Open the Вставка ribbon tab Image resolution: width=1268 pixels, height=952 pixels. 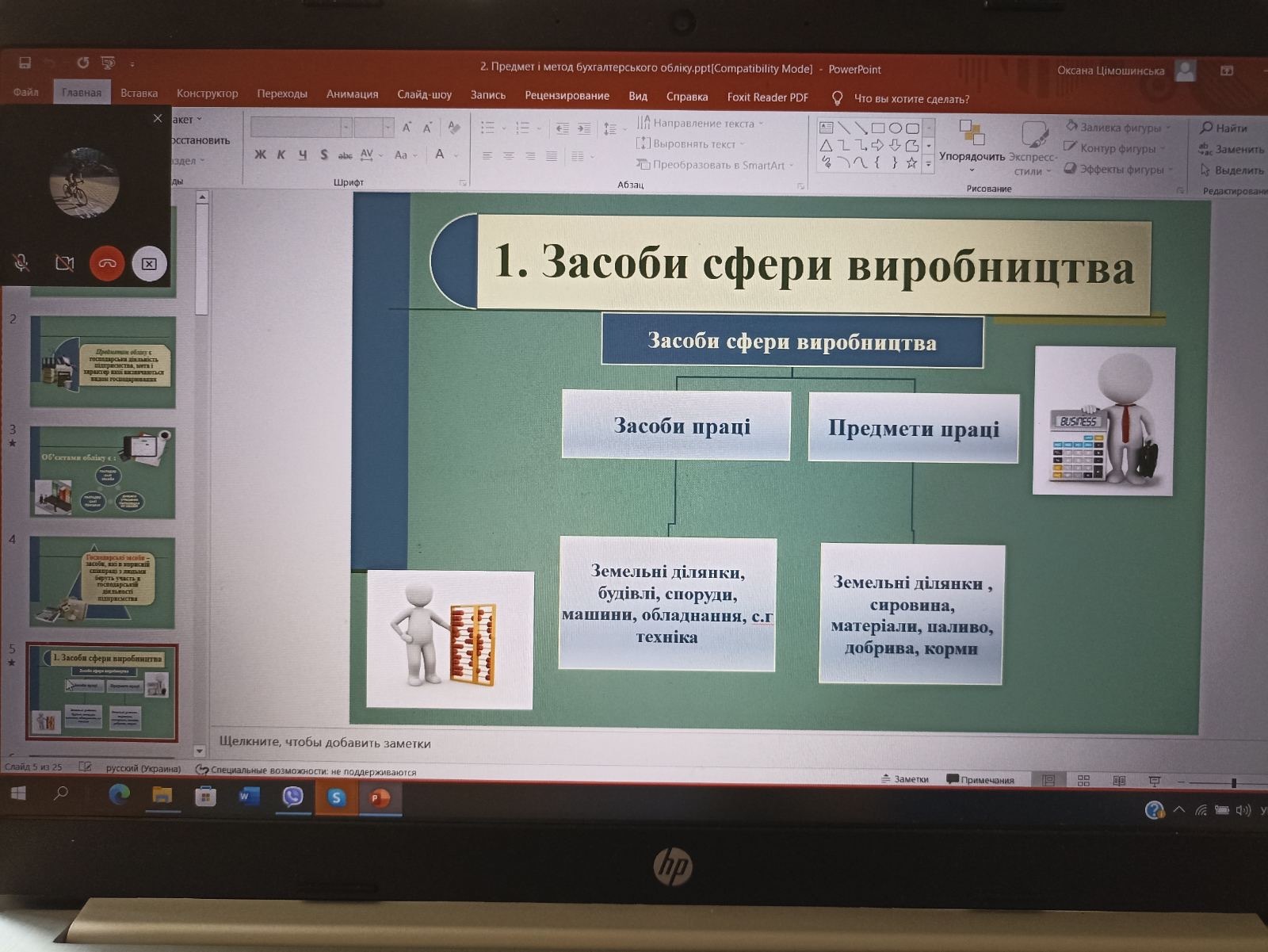139,93
